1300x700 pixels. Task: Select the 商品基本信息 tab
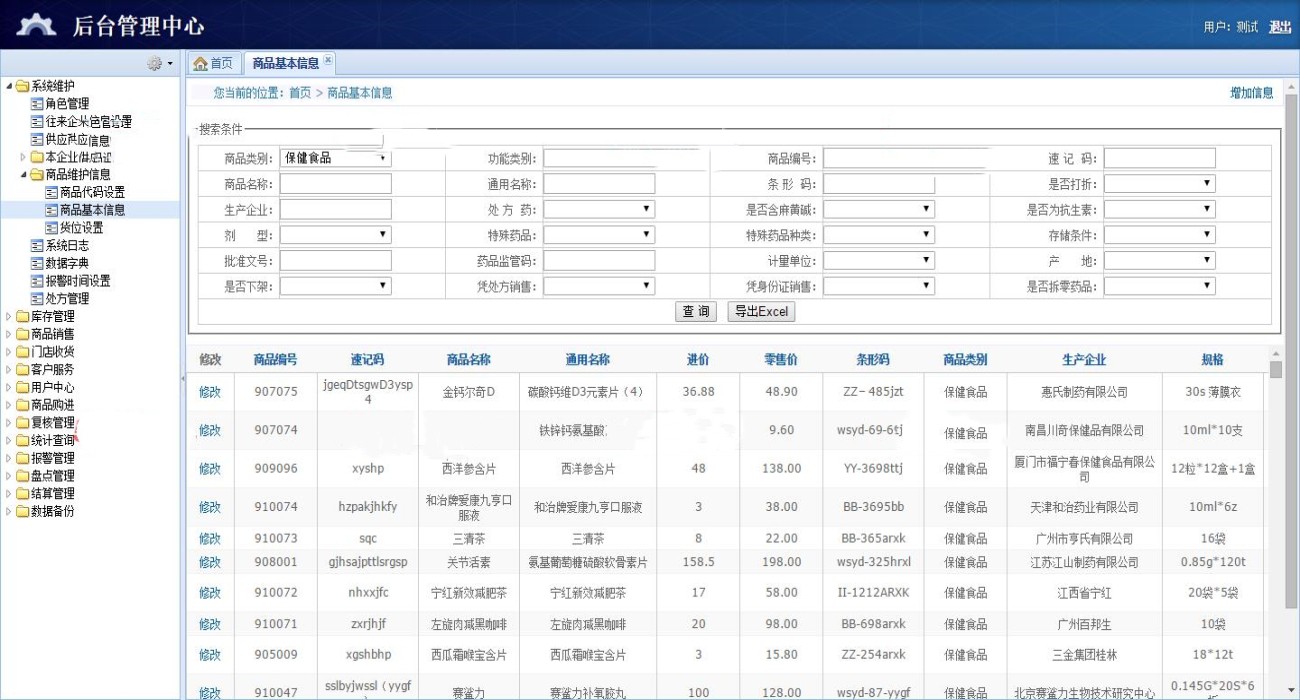tap(290, 63)
